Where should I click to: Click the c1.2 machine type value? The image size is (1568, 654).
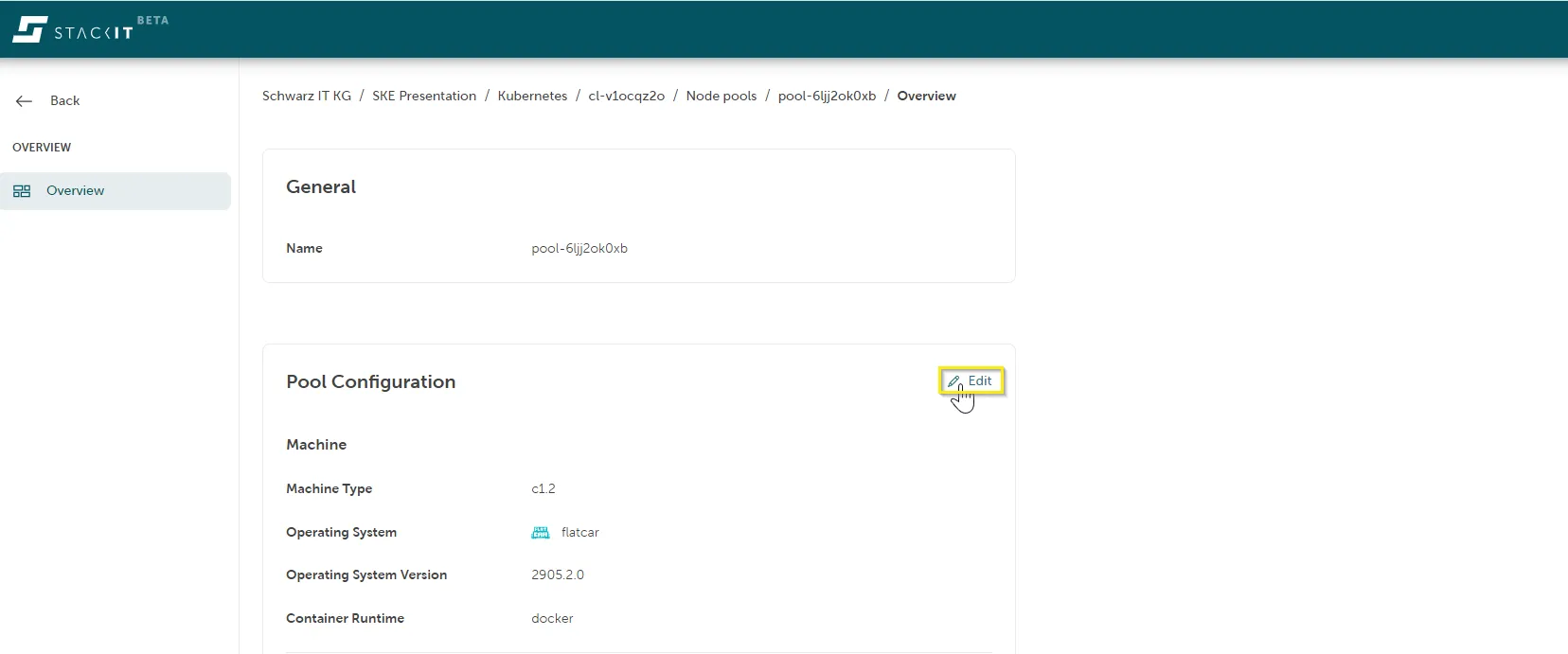click(543, 489)
